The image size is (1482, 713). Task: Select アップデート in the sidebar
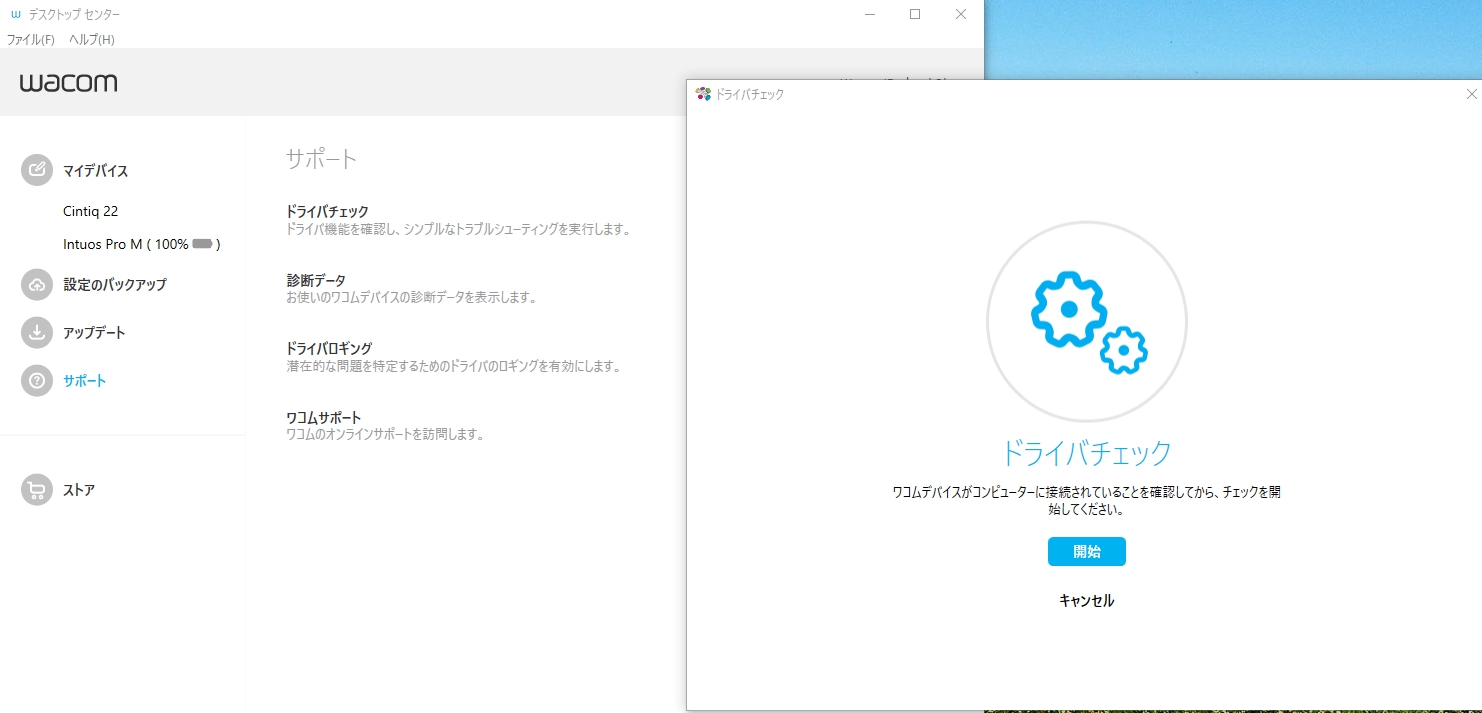[94, 332]
